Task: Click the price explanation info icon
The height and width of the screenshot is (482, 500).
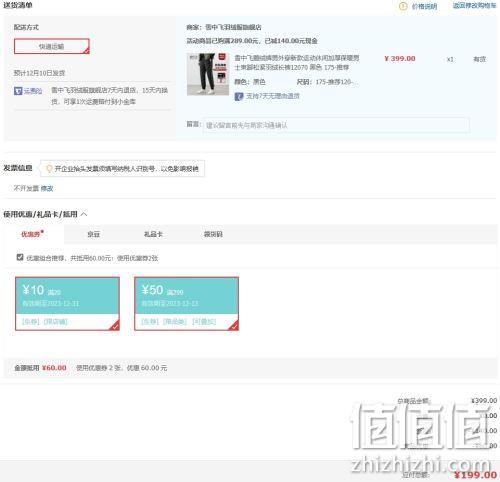Action: point(403,6)
